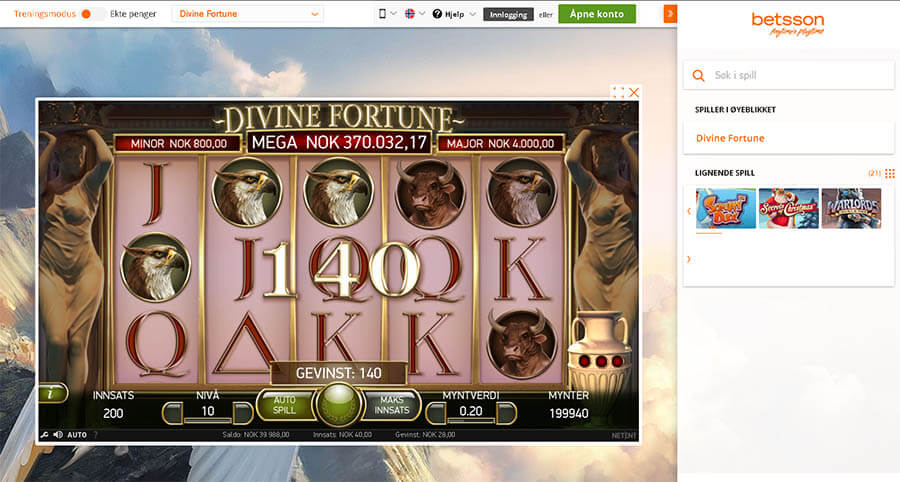Increase the Nivå bet level

243,413
